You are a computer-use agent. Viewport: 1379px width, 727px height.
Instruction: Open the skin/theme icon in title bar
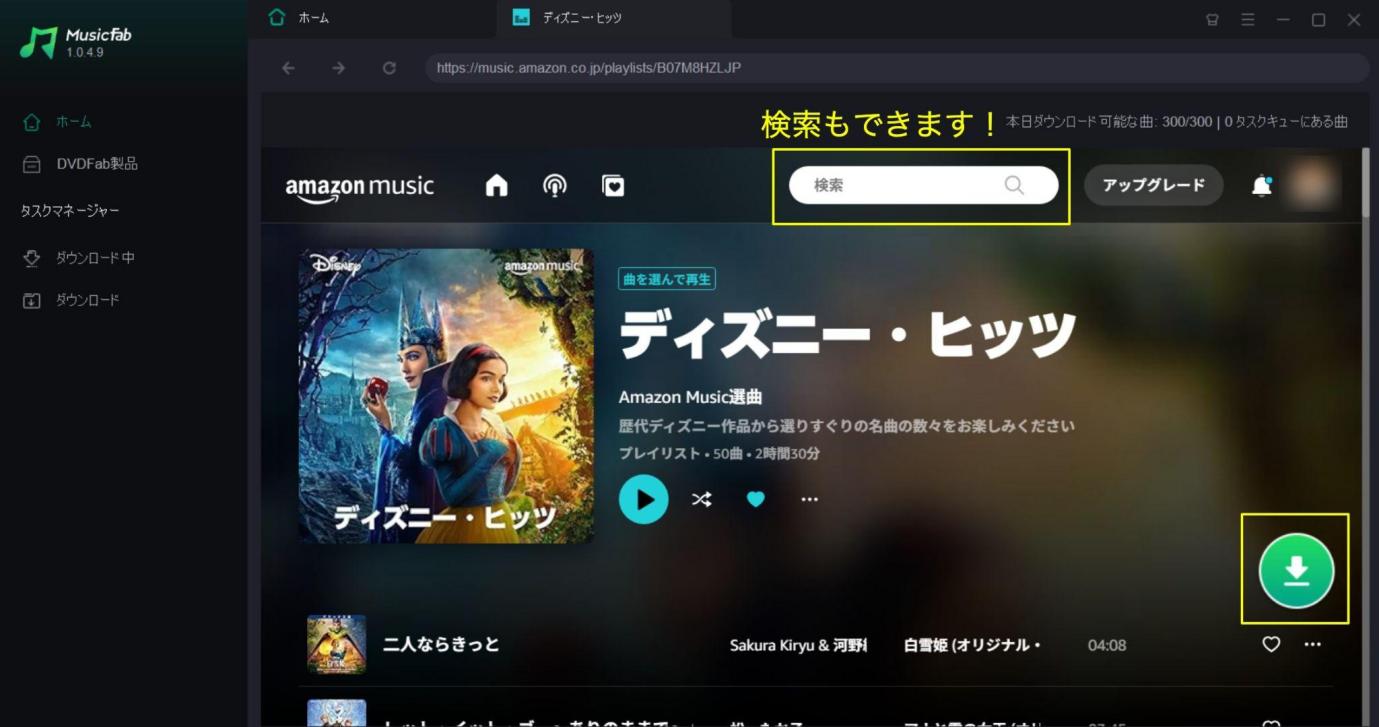tap(1212, 19)
